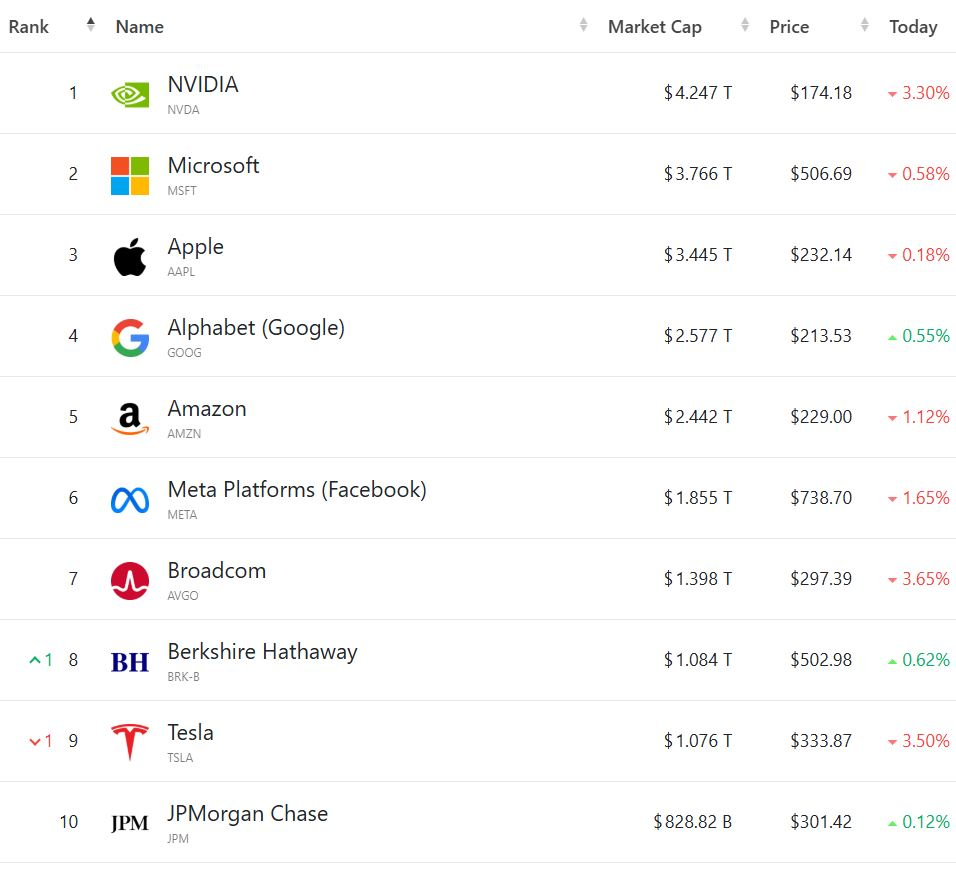Viewport: 956px width, 870px height.
Task: Click Tesla's rank change down indicator
Action: point(41,741)
